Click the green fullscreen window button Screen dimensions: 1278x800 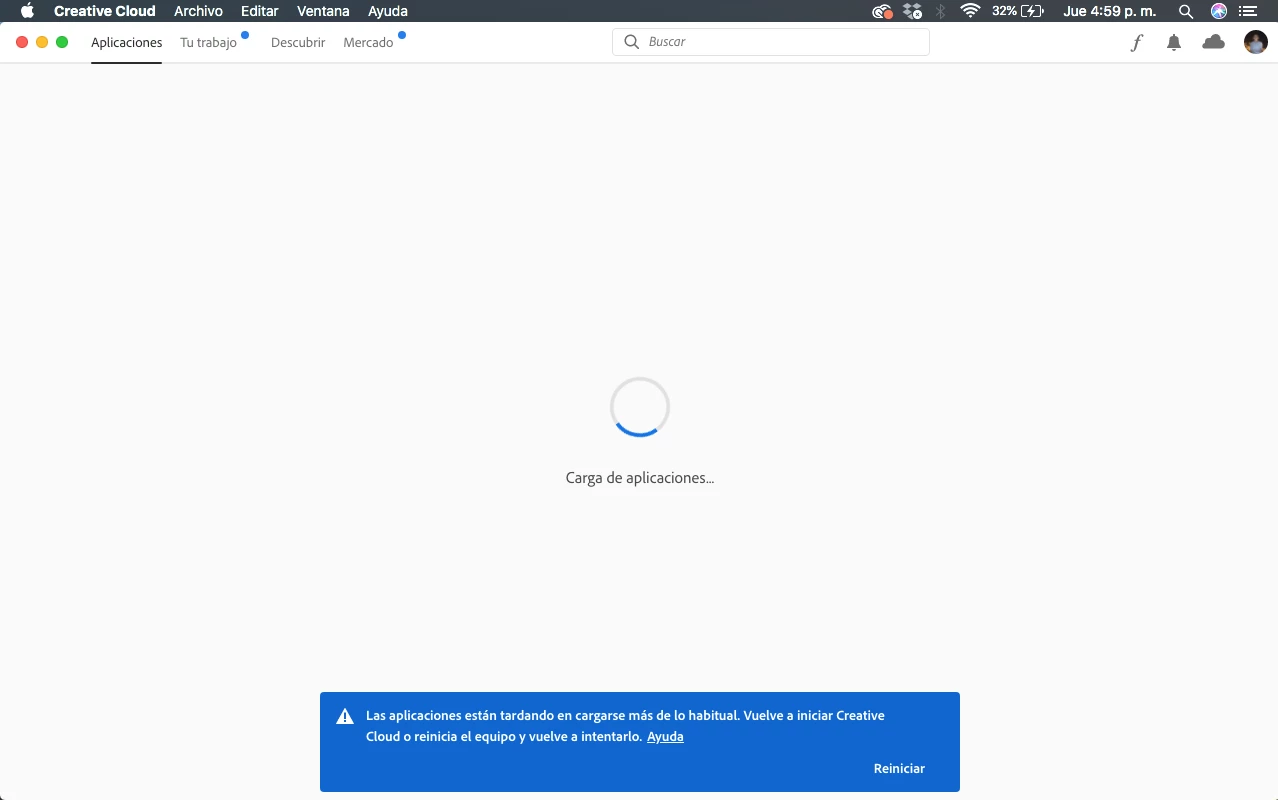pyautogui.click(x=62, y=42)
